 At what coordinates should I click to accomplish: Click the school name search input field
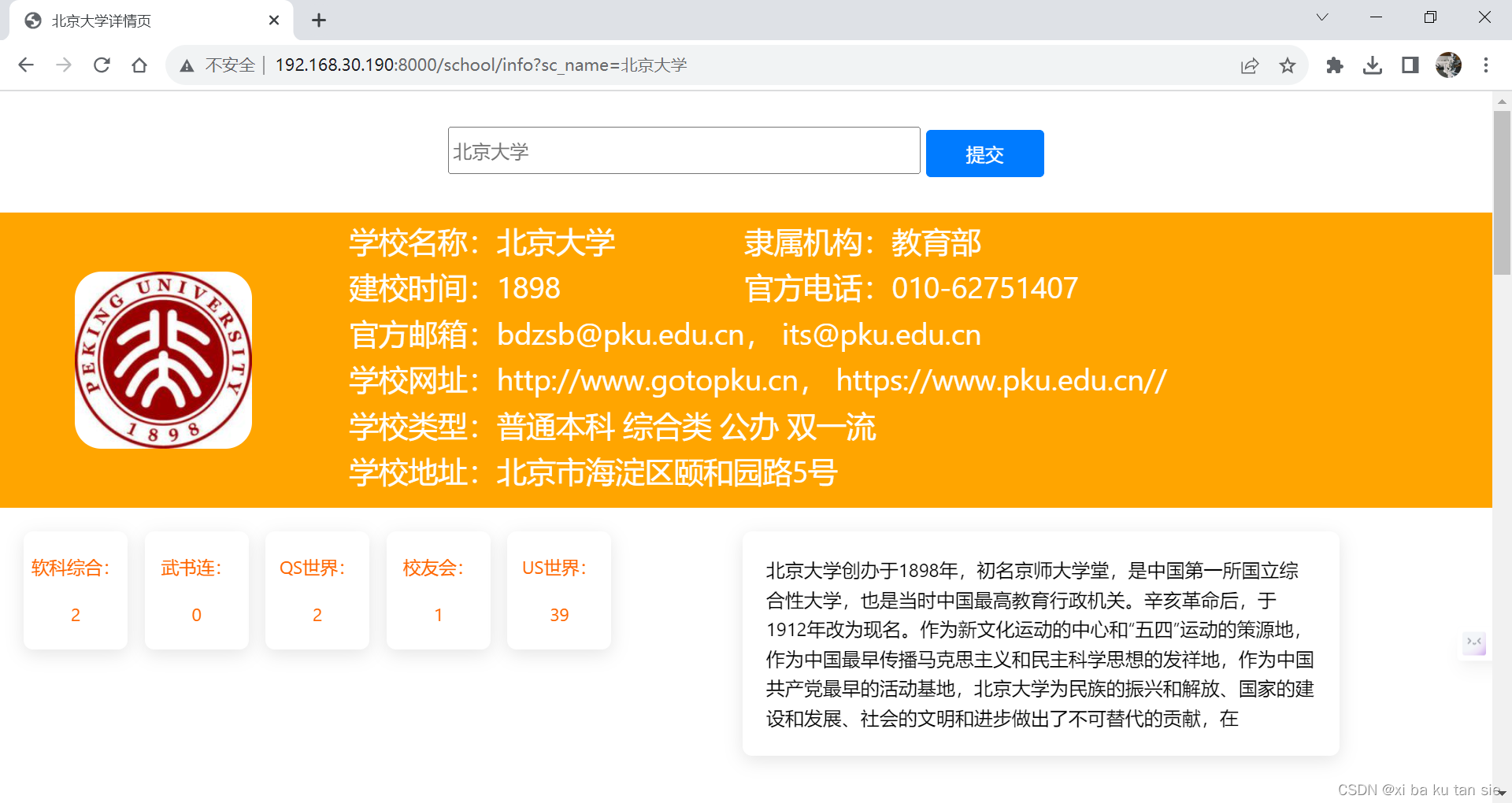pos(684,150)
